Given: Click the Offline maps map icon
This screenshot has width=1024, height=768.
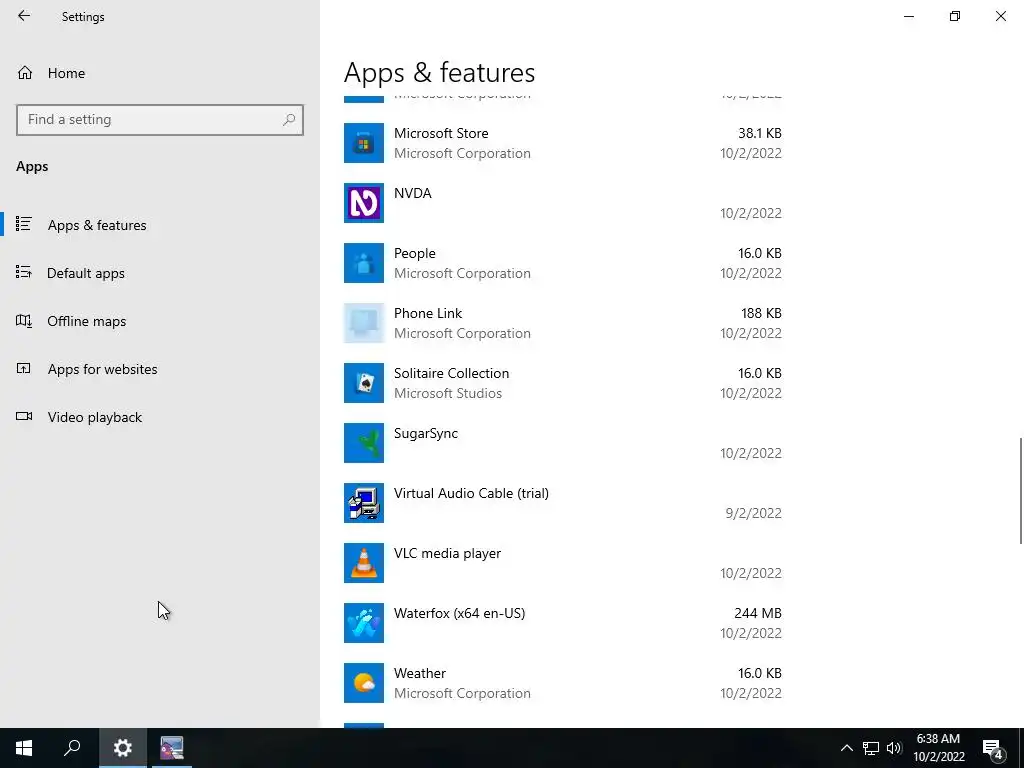Looking at the screenshot, I should coord(24,321).
